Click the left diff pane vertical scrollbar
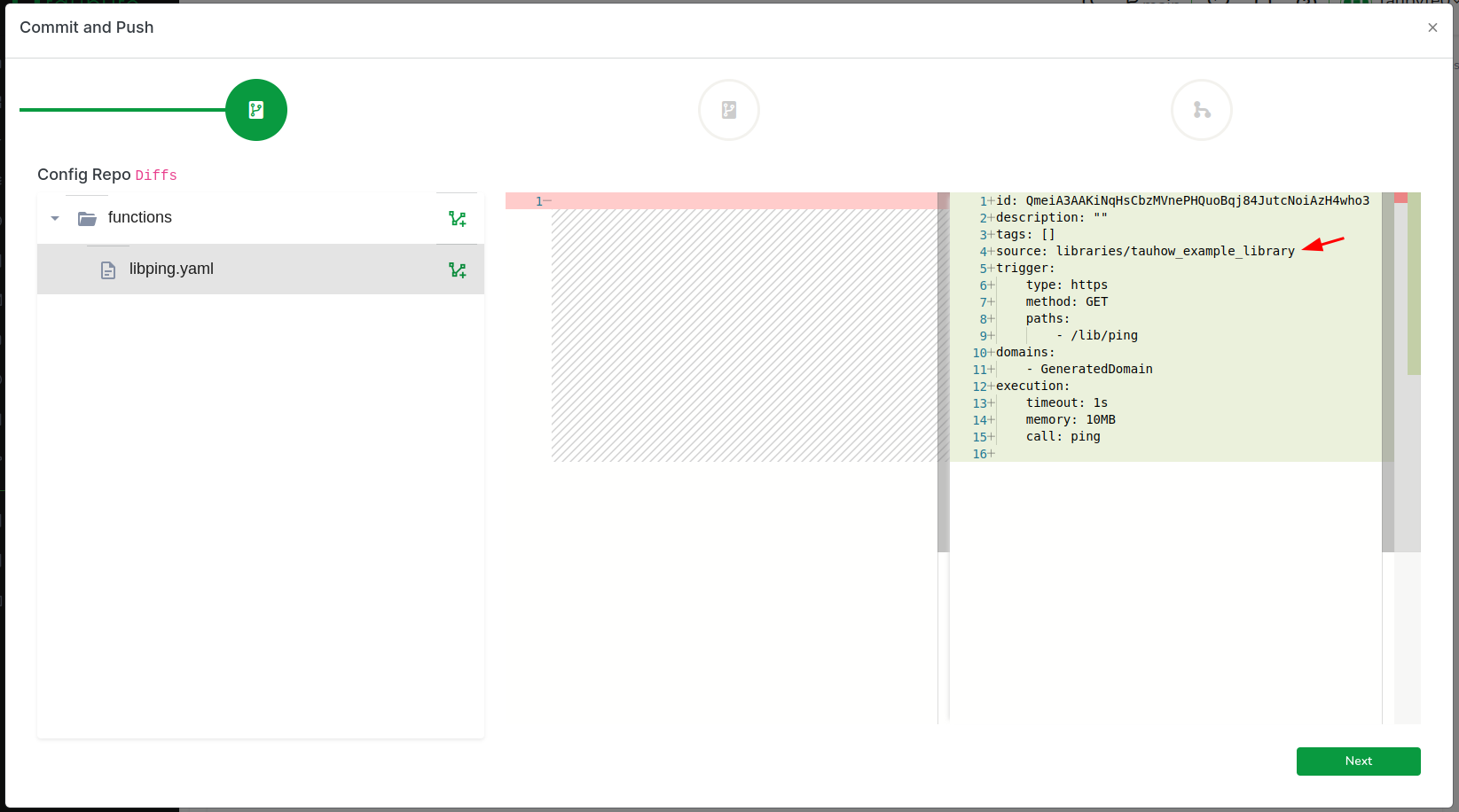 coord(943,372)
